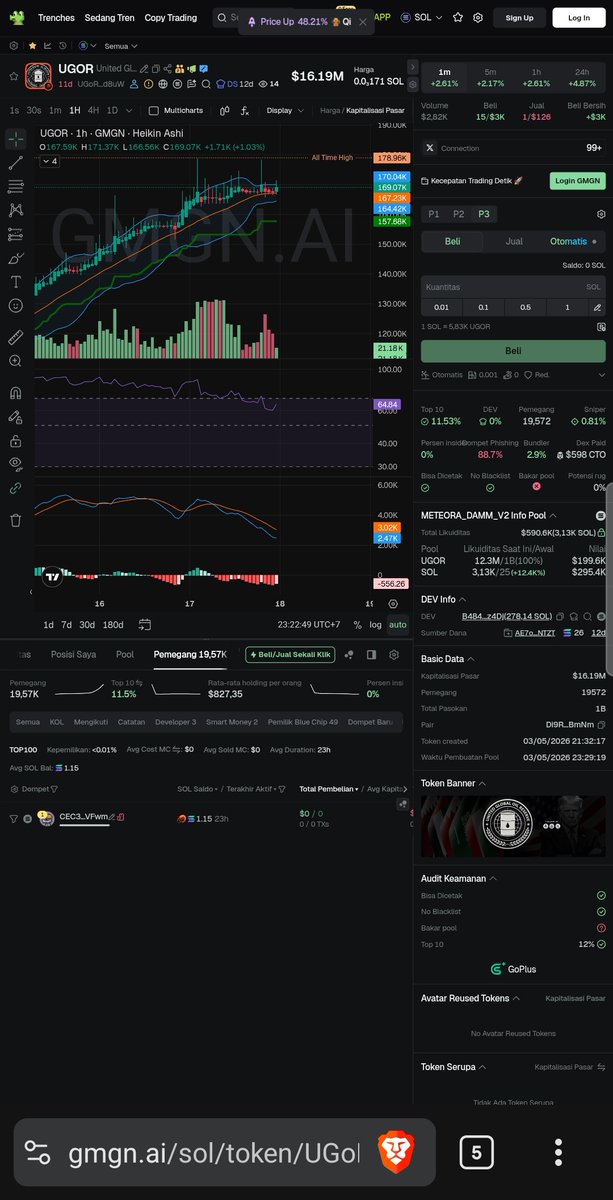This screenshot has height=1200, width=613.
Task: Select the 5m price change period
Action: click(x=490, y=77)
